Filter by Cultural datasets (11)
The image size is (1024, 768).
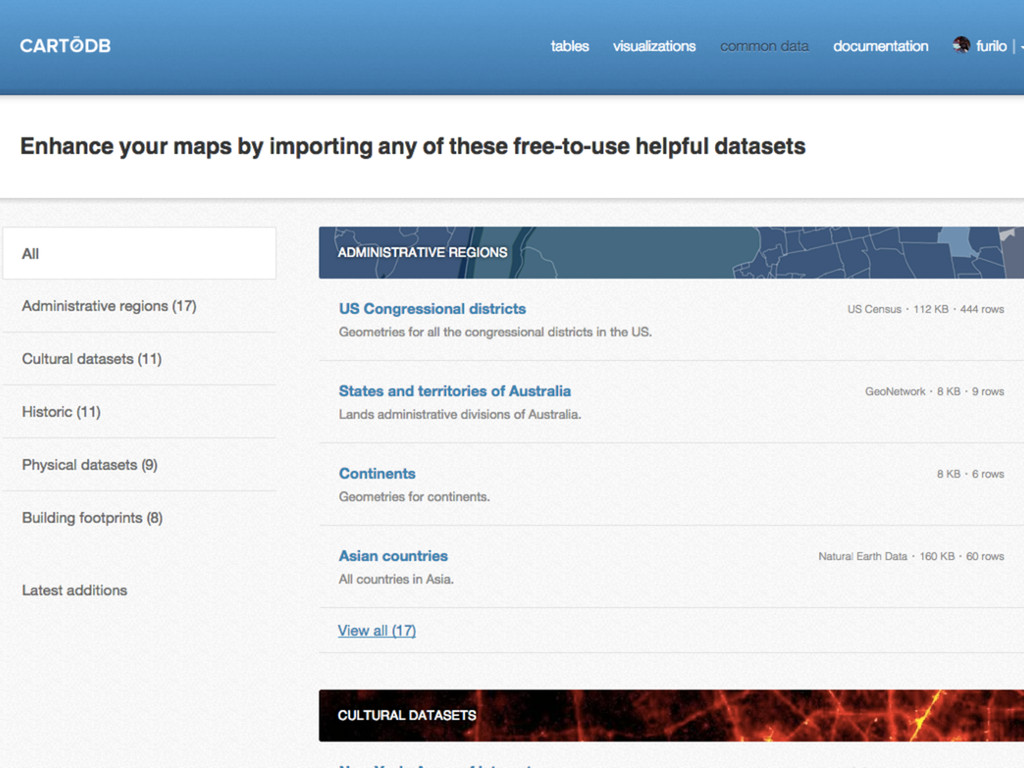(x=91, y=359)
